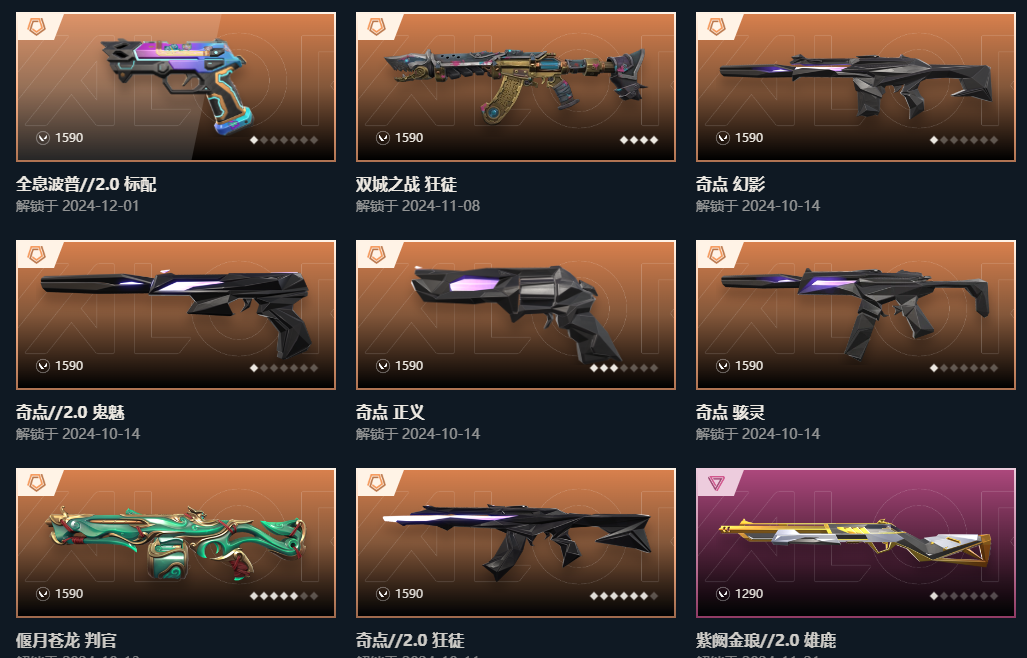Click the VP currency icon on 奇点 幻影 card
1027x658 pixels.
click(x=722, y=137)
